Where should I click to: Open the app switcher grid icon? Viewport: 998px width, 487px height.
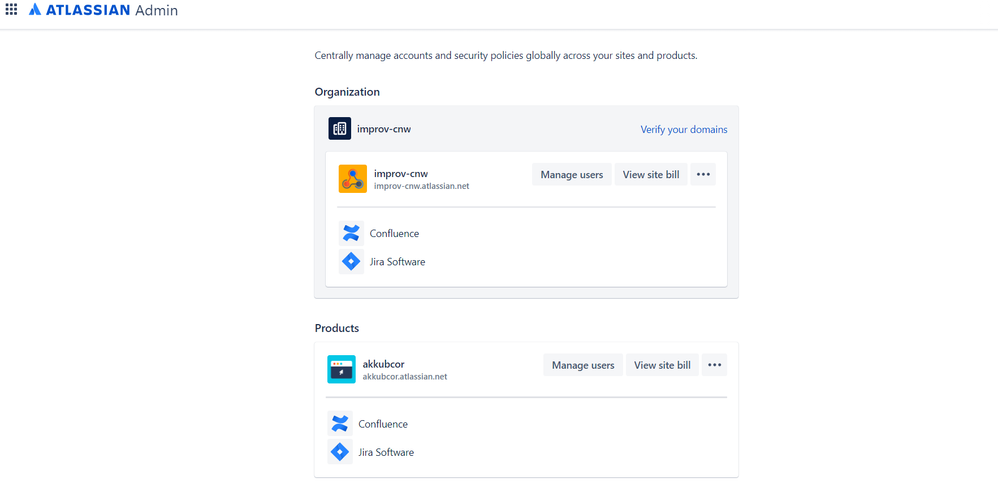click(x=11, y=9)
